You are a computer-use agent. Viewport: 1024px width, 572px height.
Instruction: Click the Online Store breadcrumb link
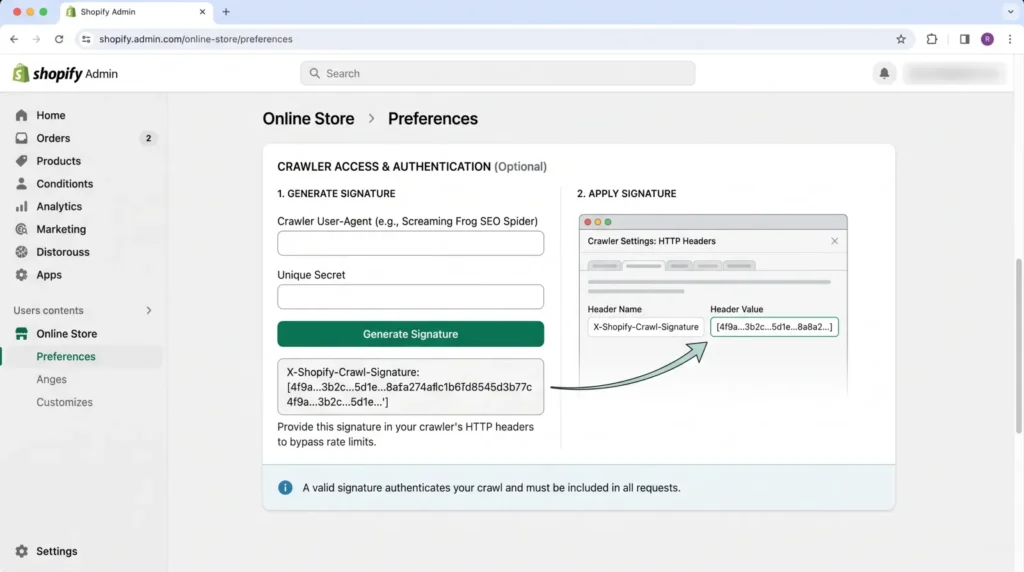(x=308, y=118)
